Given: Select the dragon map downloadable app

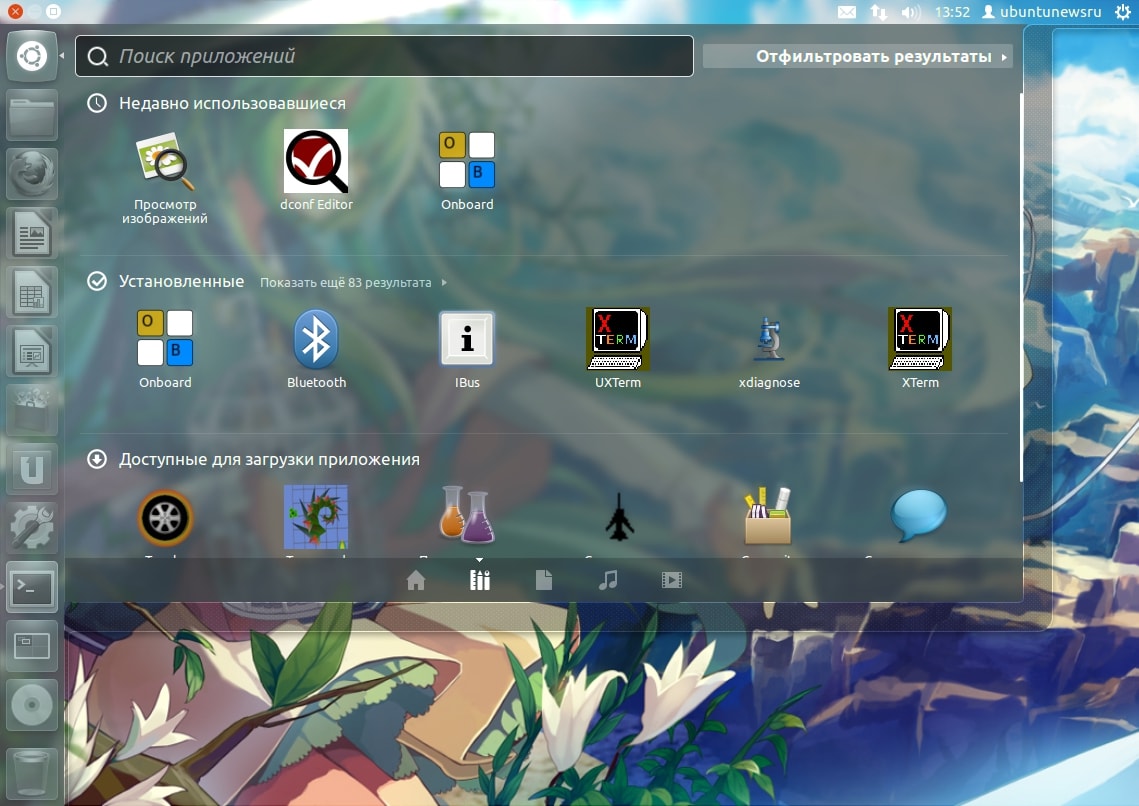Looking at the screenshot, I should click(x=316, y=517).
